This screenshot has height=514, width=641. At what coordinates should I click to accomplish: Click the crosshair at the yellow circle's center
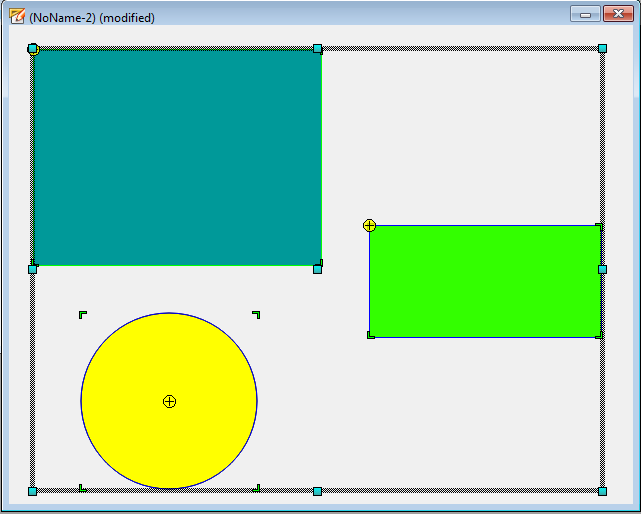tap(169, 401)
